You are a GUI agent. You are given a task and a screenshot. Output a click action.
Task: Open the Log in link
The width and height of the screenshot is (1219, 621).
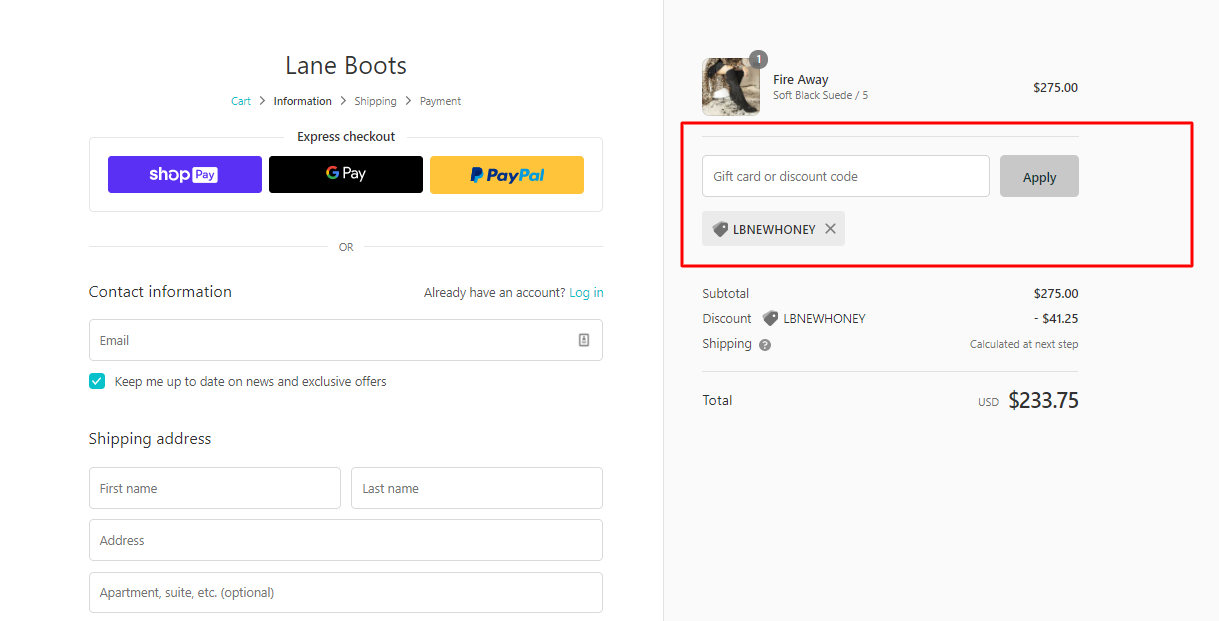[x=586, y=293]
